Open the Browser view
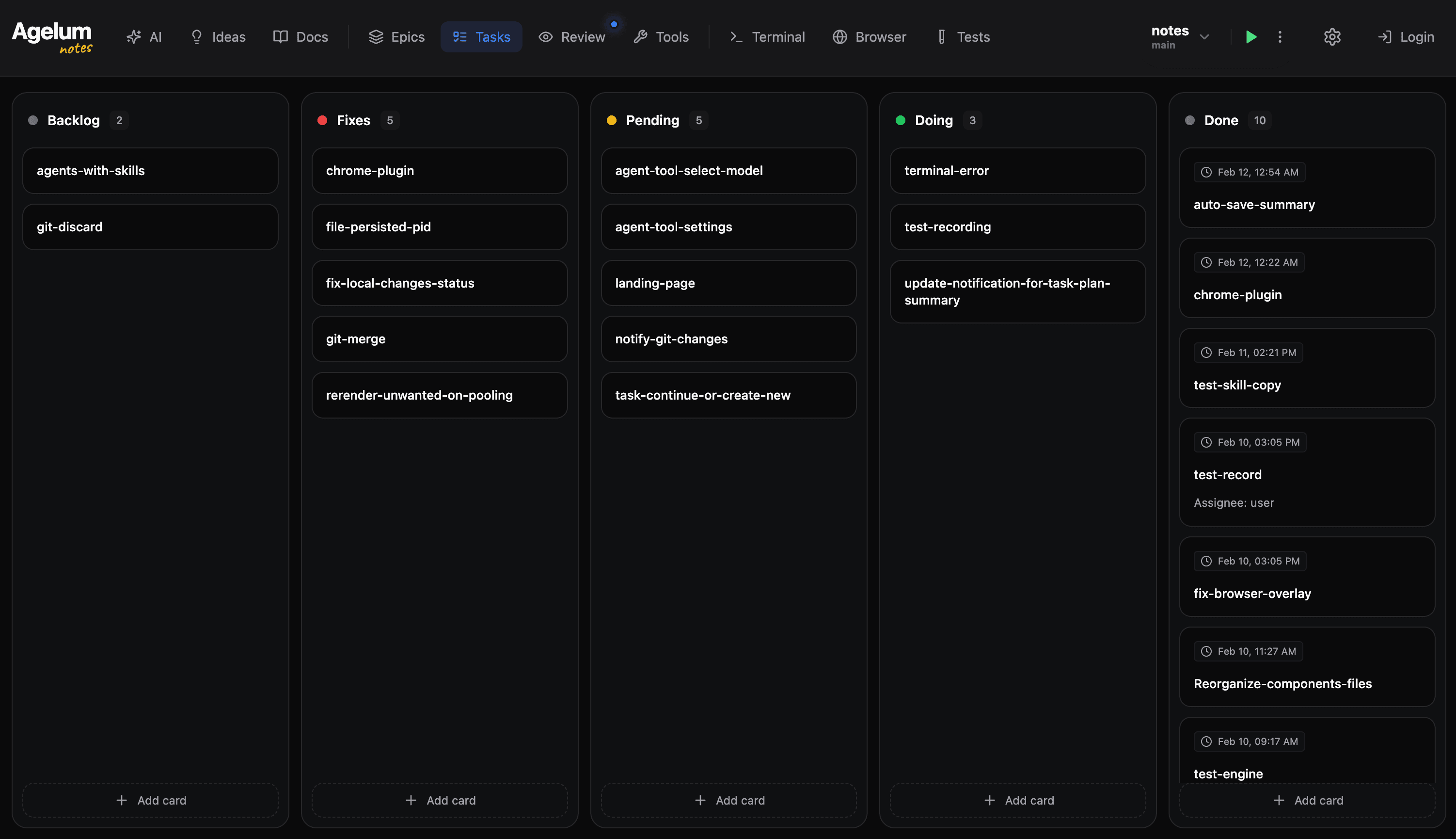The height and width of the screenshot is (839, 1456). pyautogui.click(x=868, y=36)
